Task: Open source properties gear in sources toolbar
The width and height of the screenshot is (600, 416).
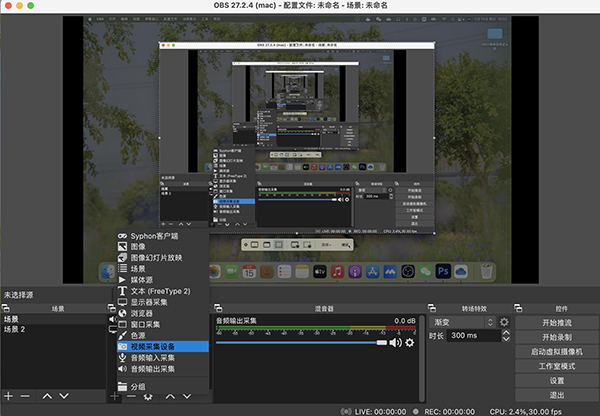Action: (x=148, y=396)
